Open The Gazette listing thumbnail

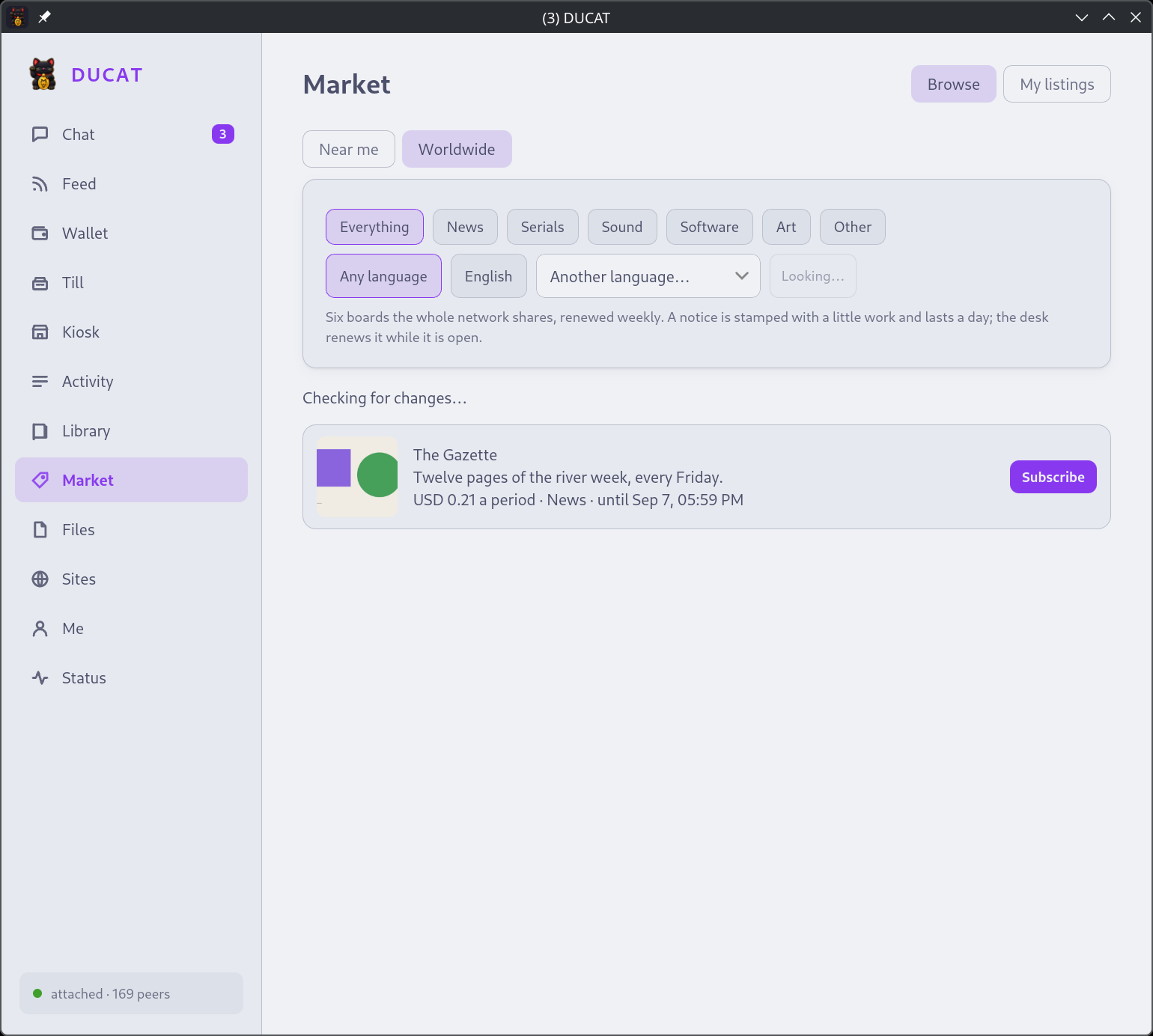click(357, 477)
